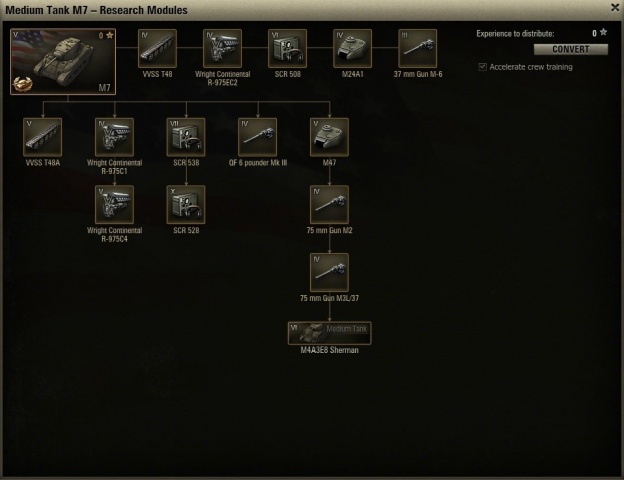Click the 'QF 6 pounder Mk III' label text

257,163
